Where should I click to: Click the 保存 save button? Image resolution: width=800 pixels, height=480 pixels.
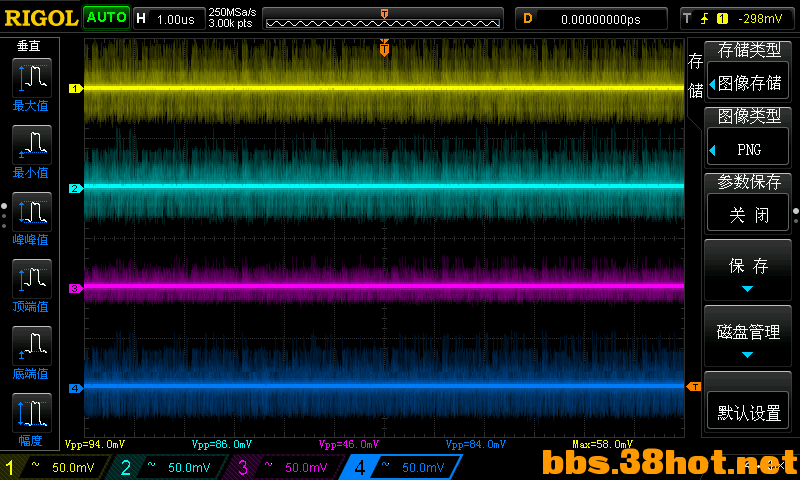(x=748, y=270)
